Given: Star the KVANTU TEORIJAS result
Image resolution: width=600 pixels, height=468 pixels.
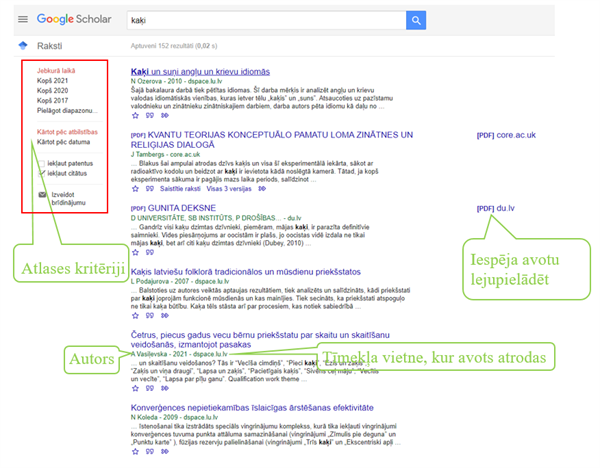Looking at the screenshot, I should pyautogui.click(x=135, y=189).
